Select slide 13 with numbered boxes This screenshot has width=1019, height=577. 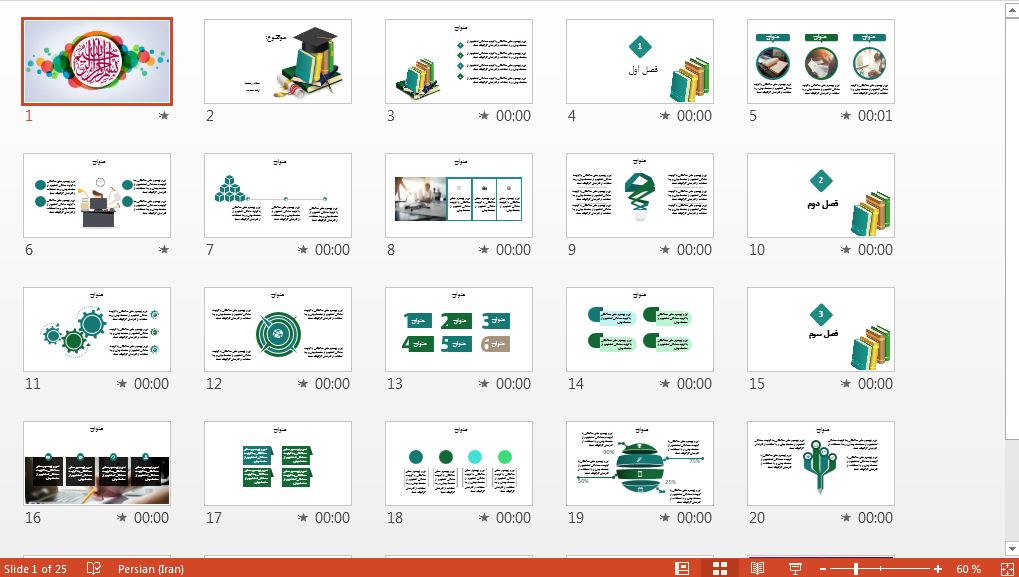(x=458, y=329)
